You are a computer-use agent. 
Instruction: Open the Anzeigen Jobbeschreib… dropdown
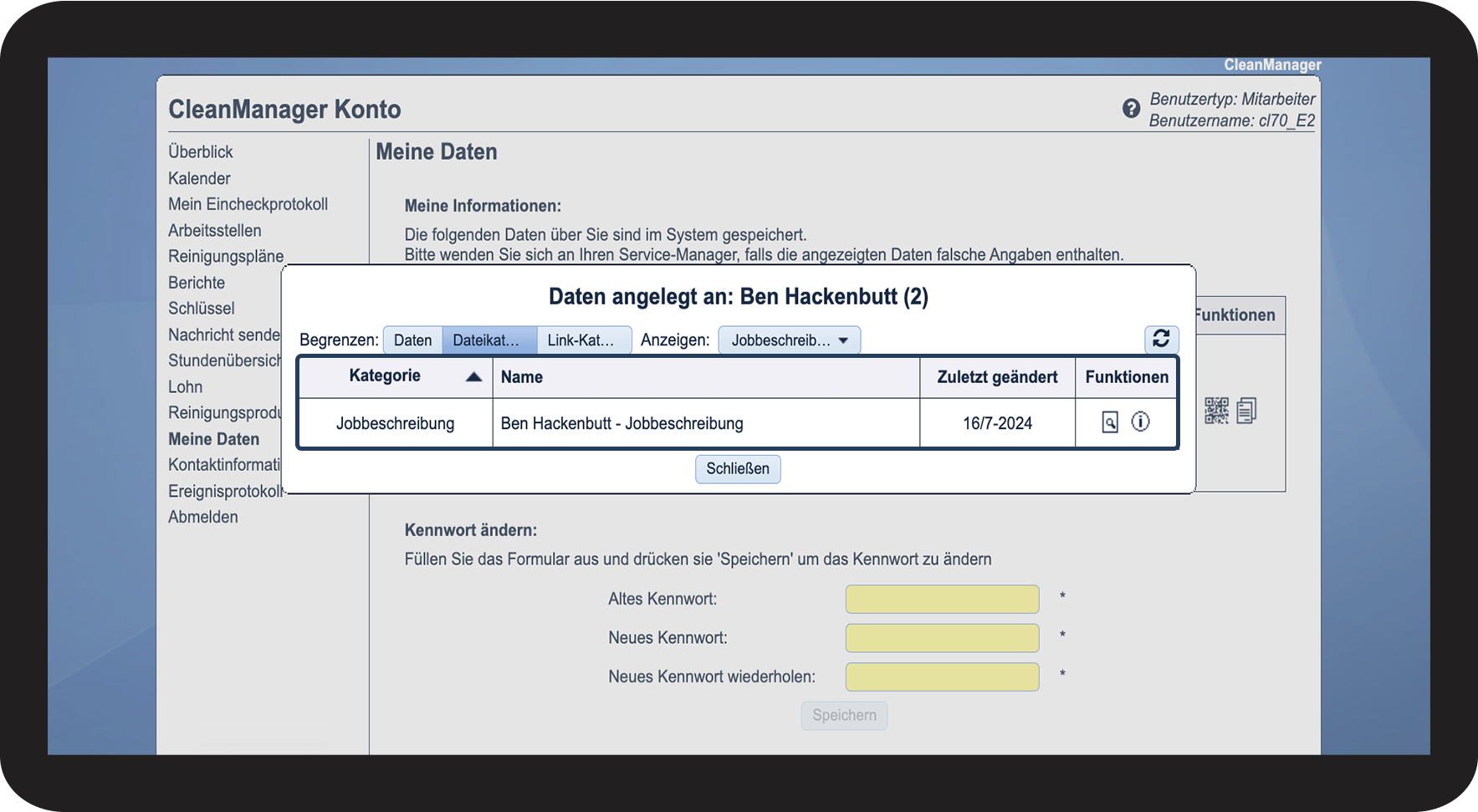[x=789, y=340]
